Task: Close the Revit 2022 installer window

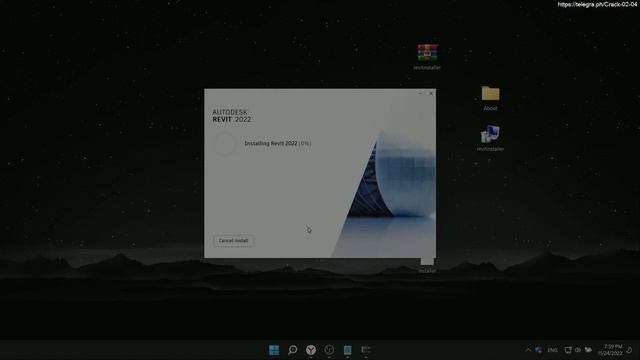Action: pyautogui.click(x=431, y=93)
